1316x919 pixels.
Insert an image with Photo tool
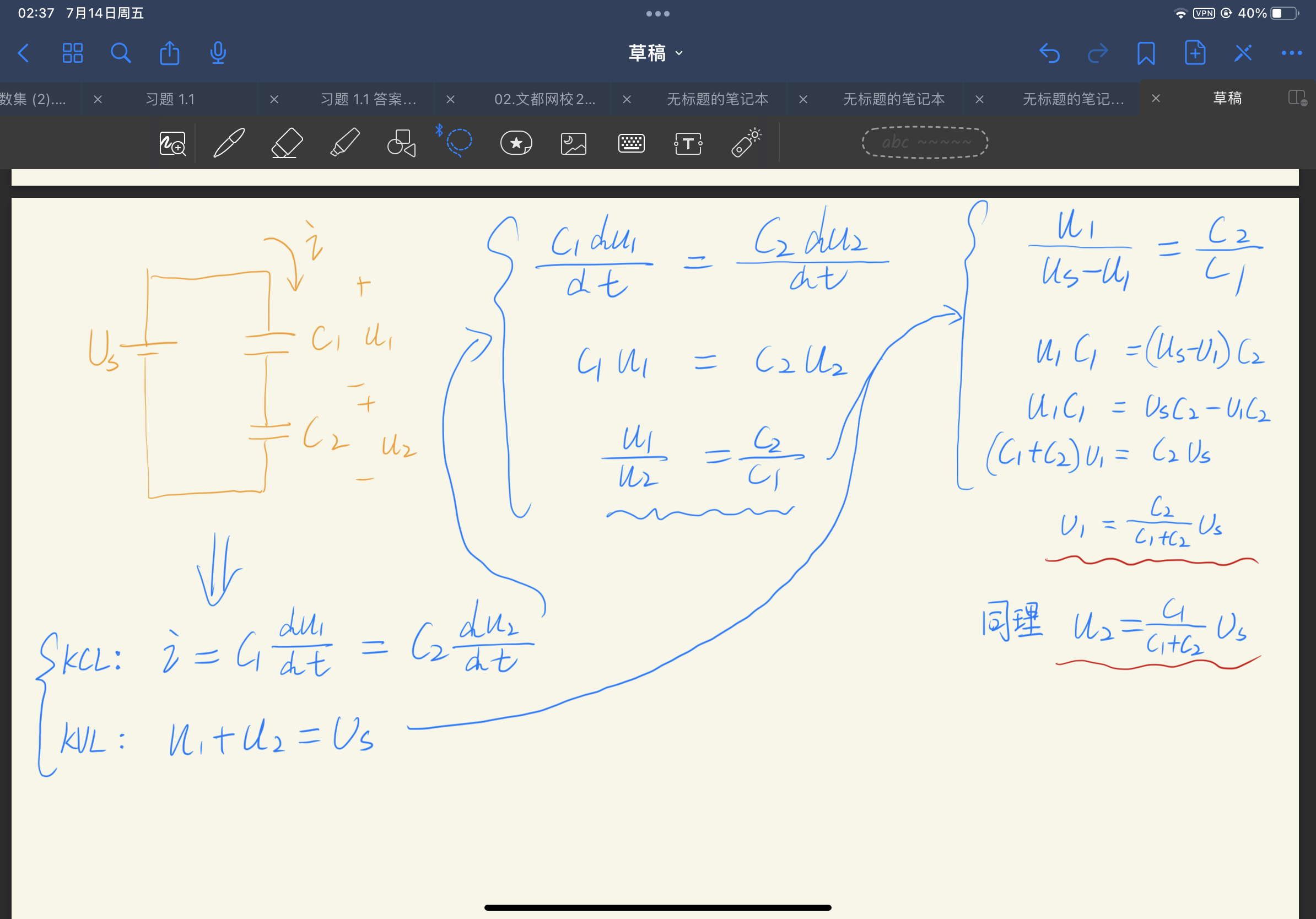click(x=573, y=143)
